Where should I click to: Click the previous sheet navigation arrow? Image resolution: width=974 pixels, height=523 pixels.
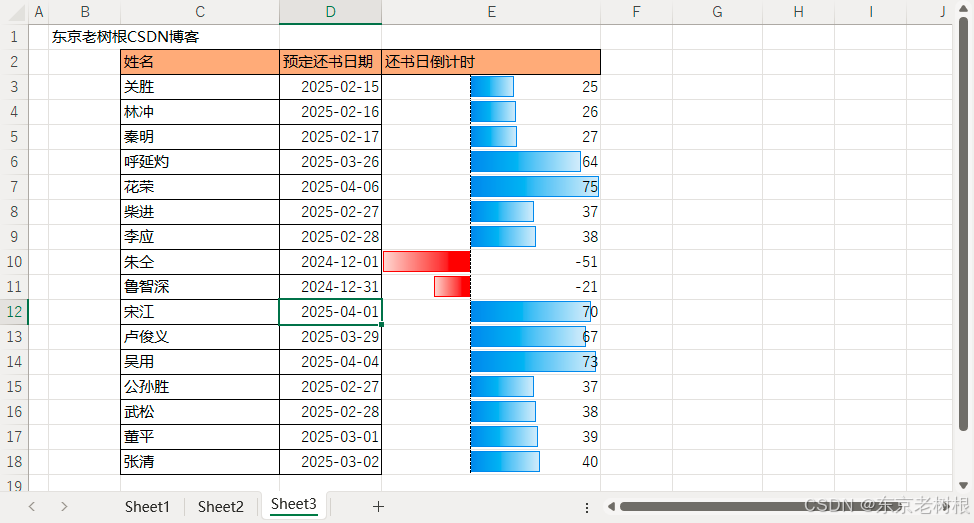(32, 507)
